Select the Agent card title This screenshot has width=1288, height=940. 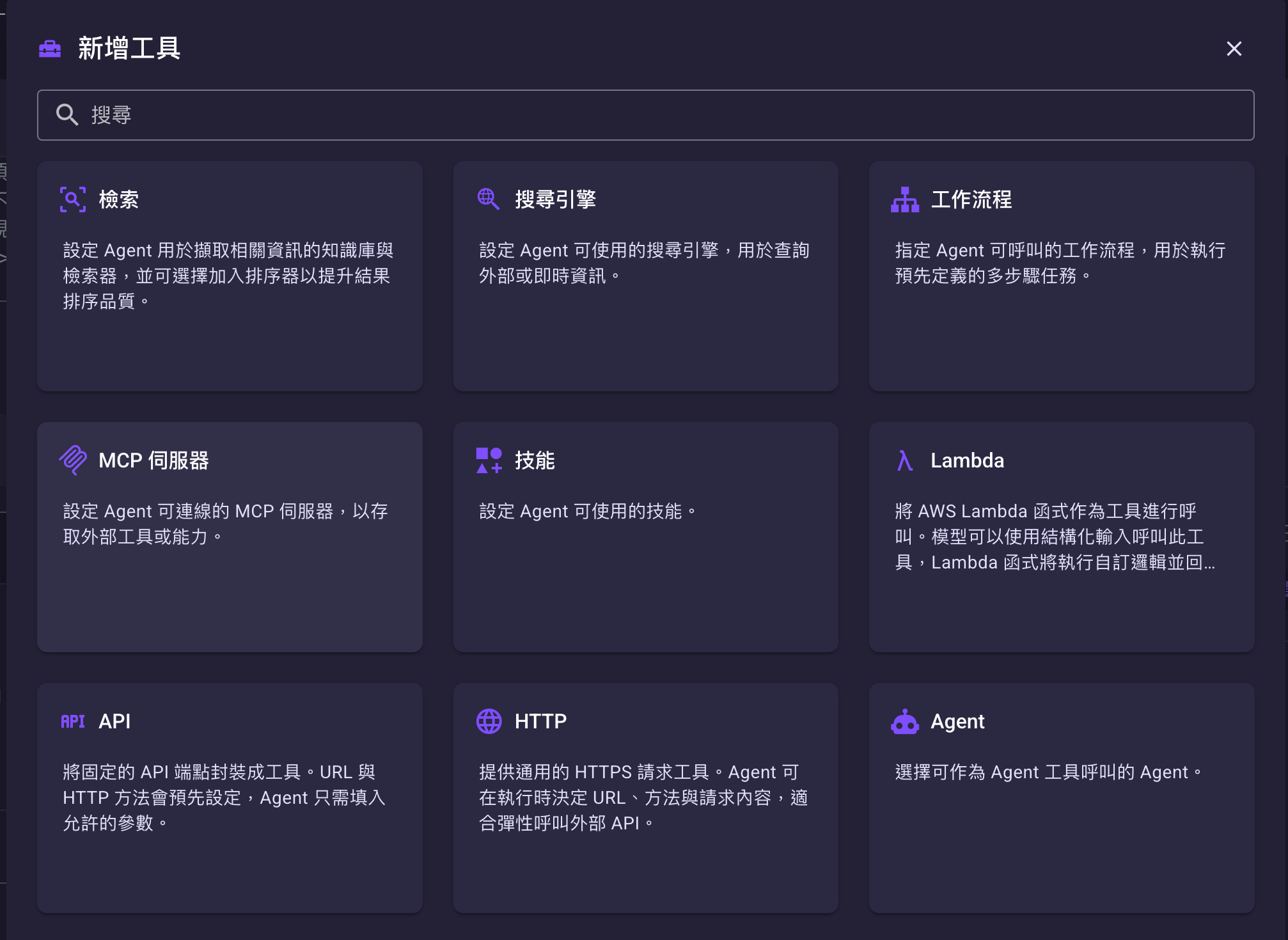957,721
